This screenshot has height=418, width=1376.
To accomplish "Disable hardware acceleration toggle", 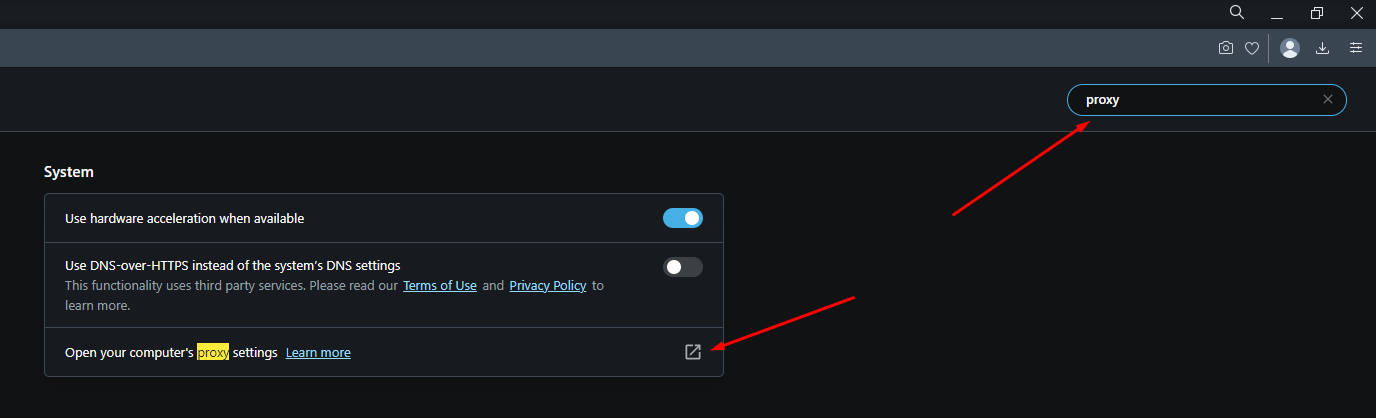I will (x=683, y=218).
